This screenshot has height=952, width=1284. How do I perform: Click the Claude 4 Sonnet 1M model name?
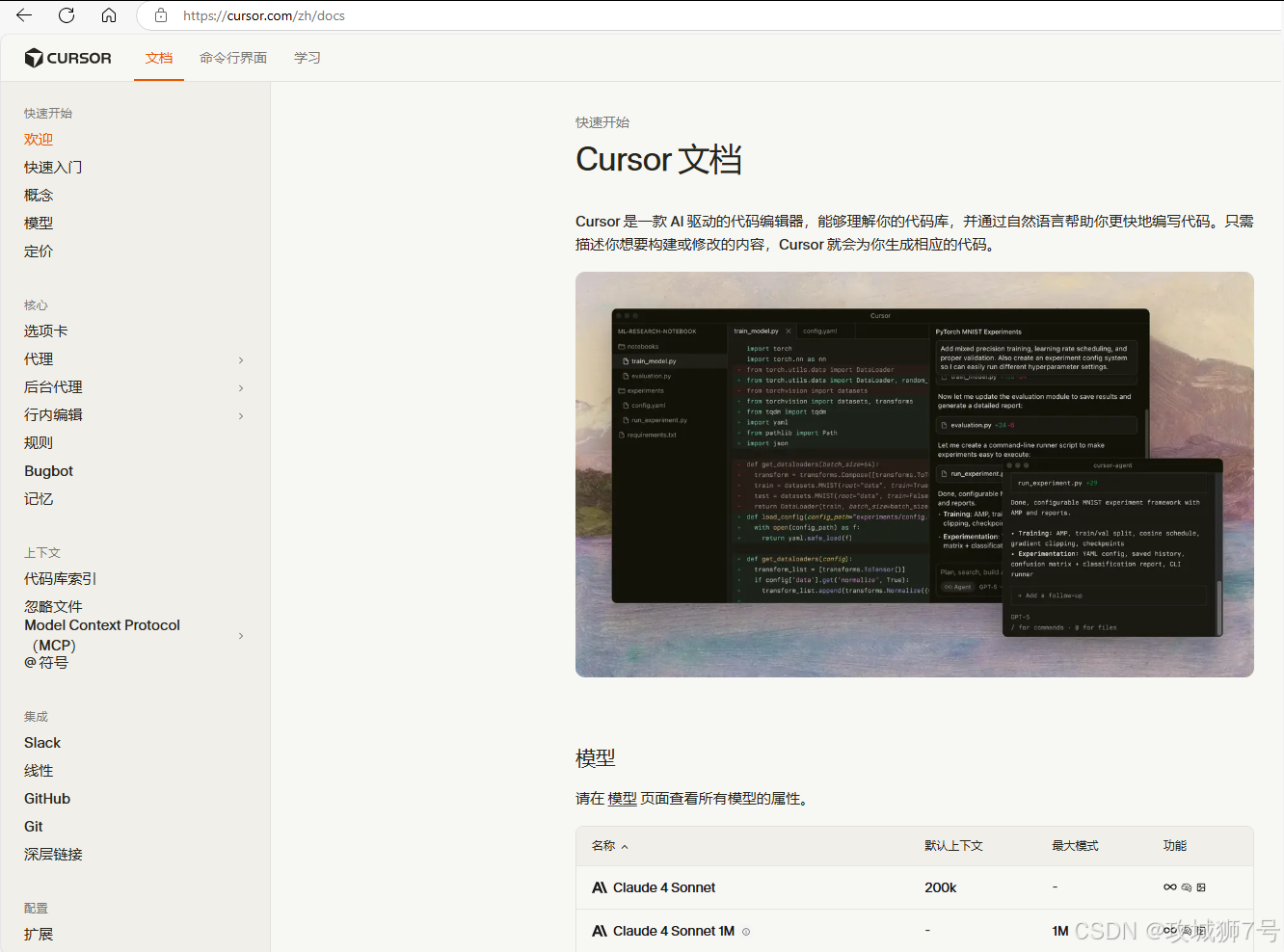click(x=674, y=931)
